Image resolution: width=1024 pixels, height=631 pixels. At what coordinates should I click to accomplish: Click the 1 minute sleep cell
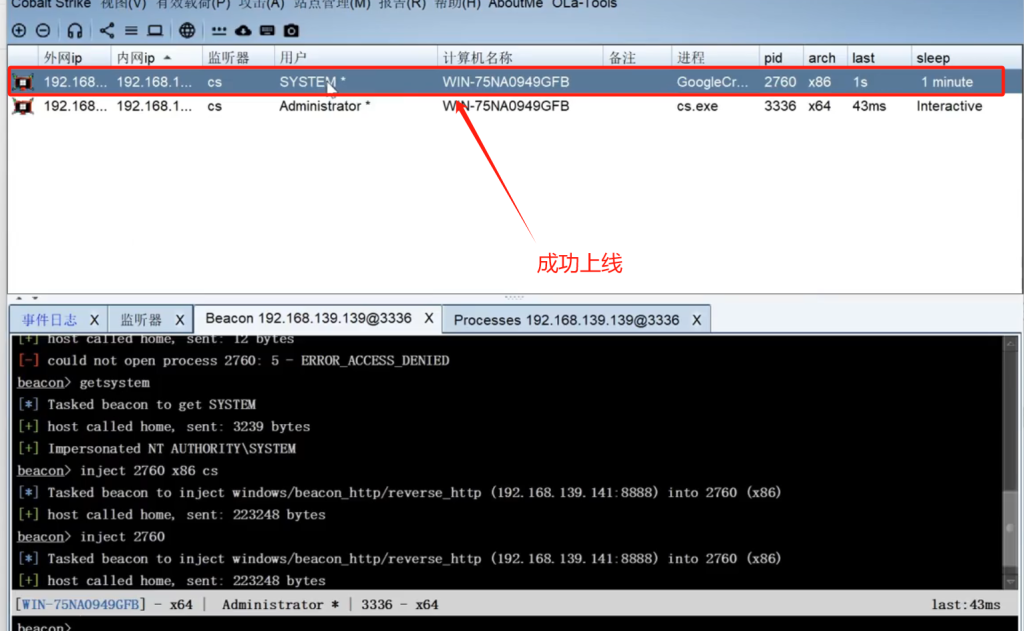click(947, 82)
